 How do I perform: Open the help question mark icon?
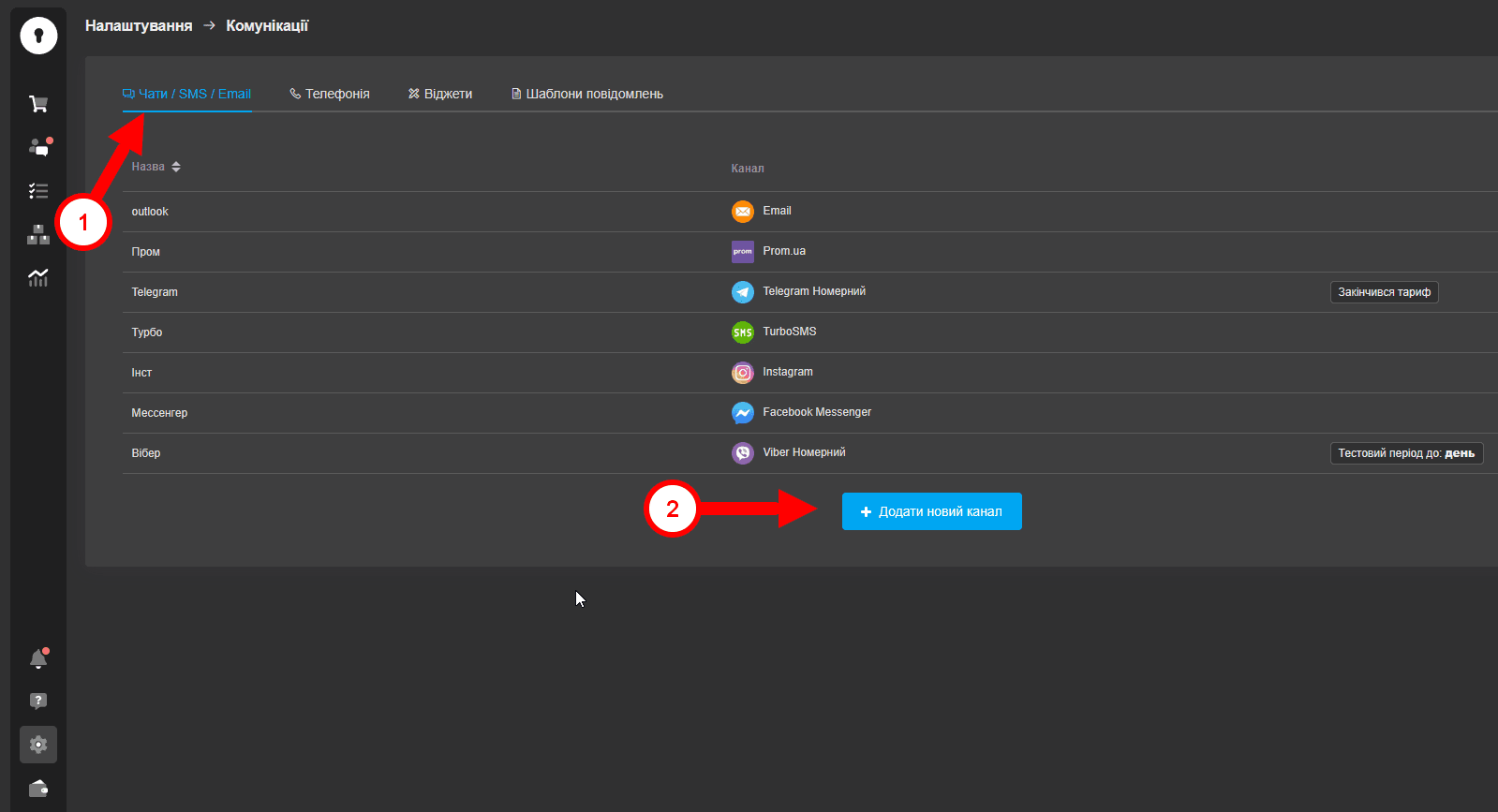click(38, 701)
